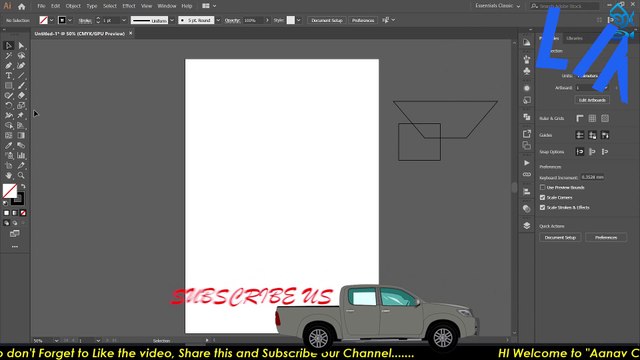Viewport: 640px width, 360px height.
Task: Uncheck Scale Corners checkbox
Action: pos(542,198)
